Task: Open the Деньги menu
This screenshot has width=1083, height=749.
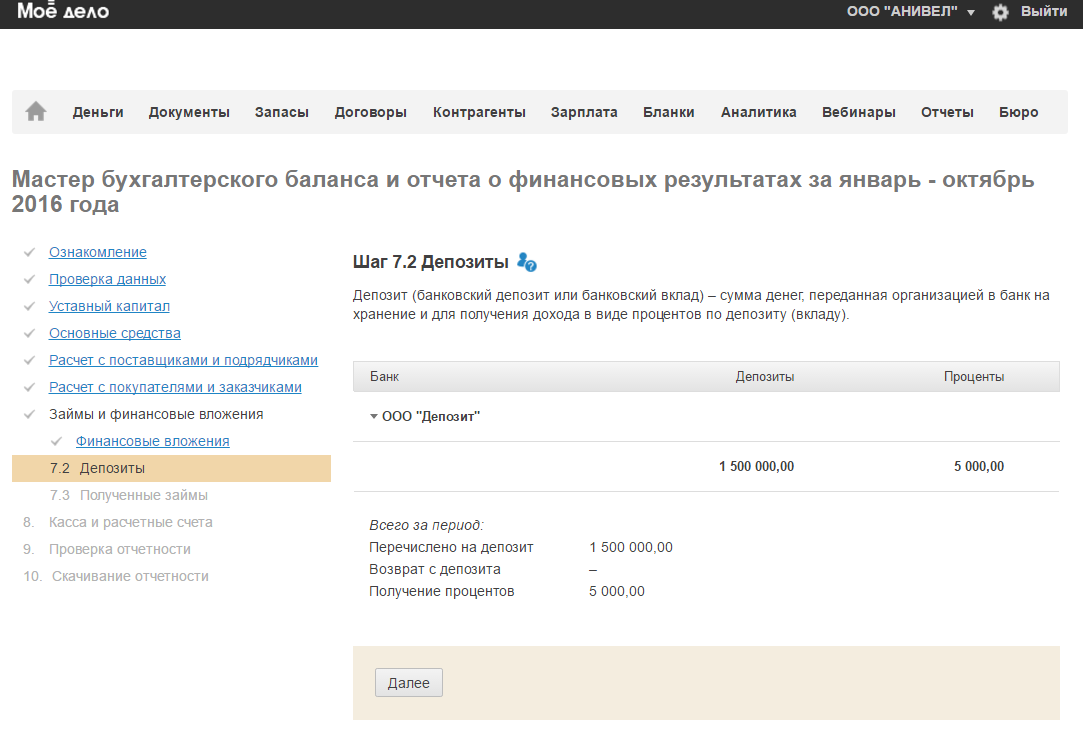Action: [x=98, y=112]
